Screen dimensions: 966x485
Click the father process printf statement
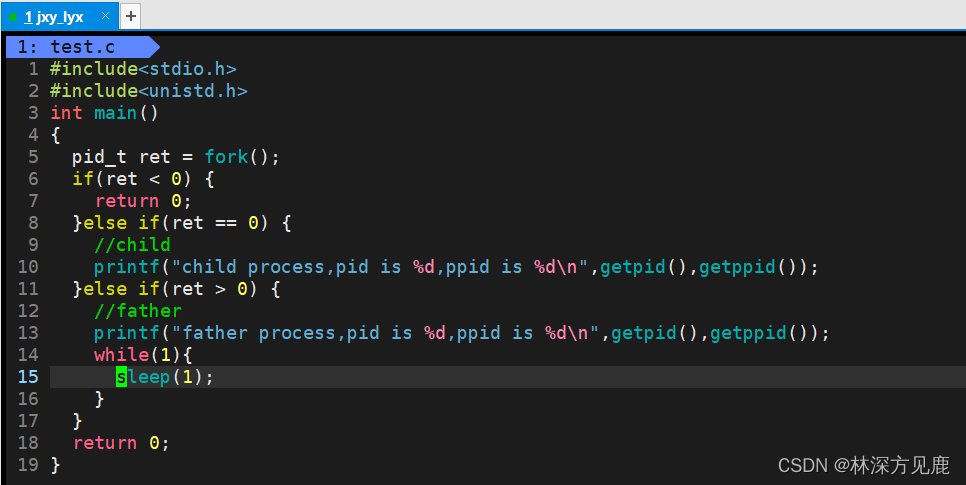(461, 333)
